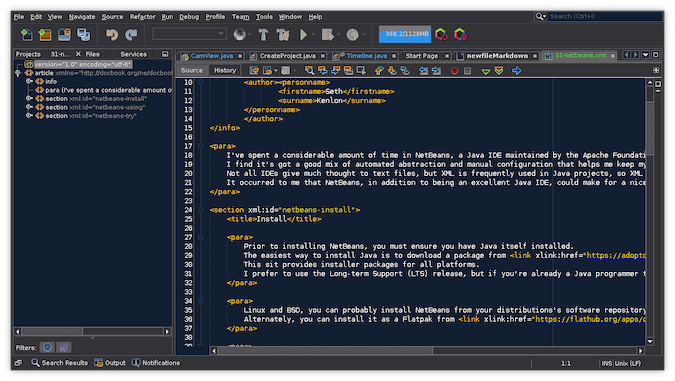Switch to History view button
This screenshot has width=675, height=381.
point(225,71)
